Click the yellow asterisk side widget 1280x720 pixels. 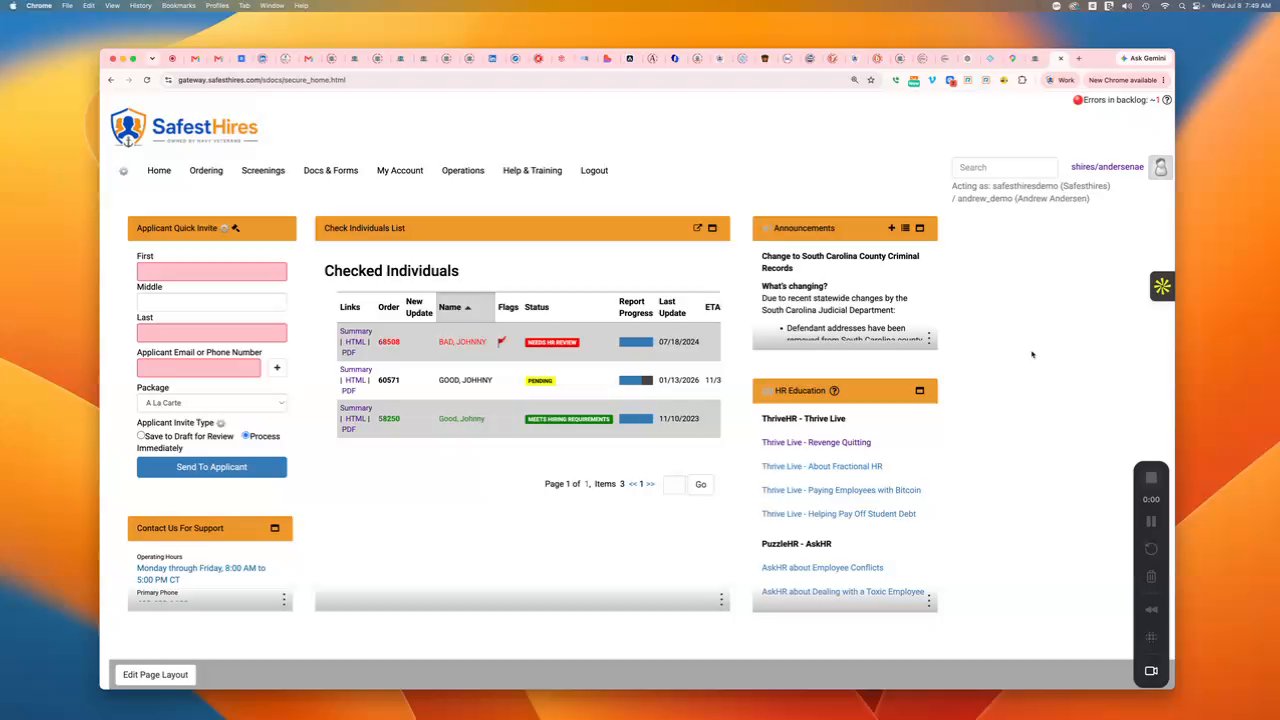pyautogui.click(x=1162, y=287)
